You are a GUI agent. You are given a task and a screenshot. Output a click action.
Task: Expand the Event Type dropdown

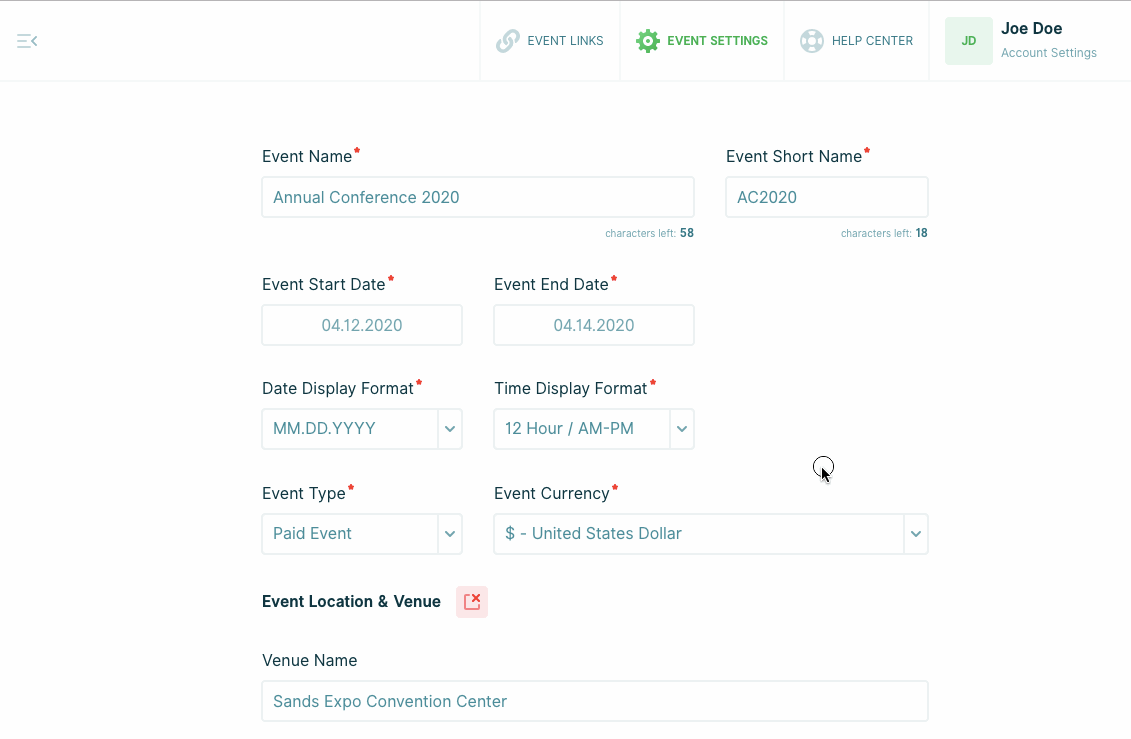coord(450,534)
